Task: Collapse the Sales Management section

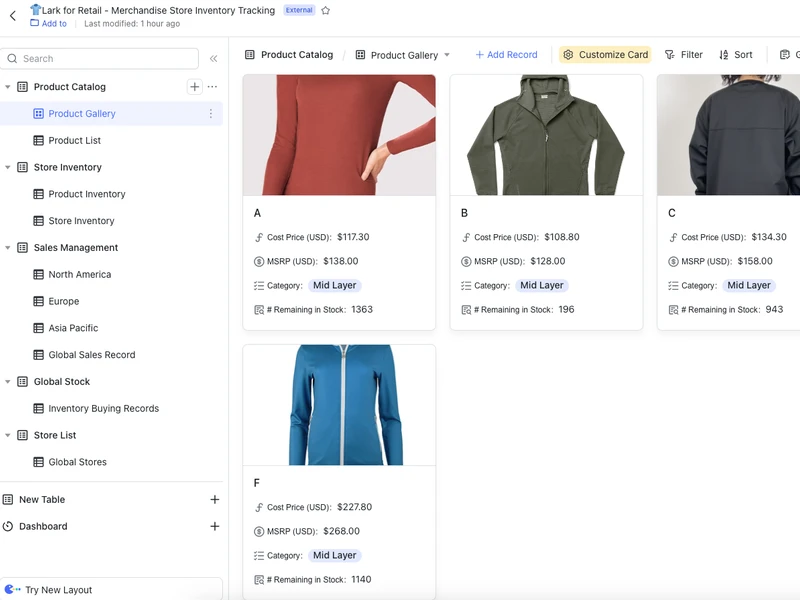Action: [x=8, y=248]
